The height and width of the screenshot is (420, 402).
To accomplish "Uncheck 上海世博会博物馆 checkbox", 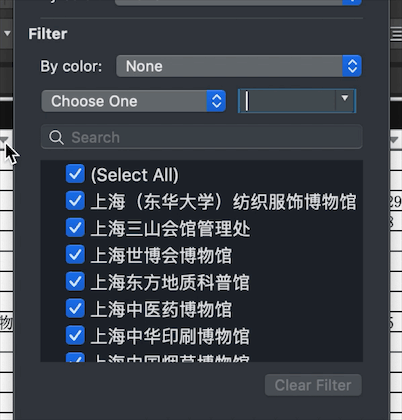I will click(x=75, y=255).
